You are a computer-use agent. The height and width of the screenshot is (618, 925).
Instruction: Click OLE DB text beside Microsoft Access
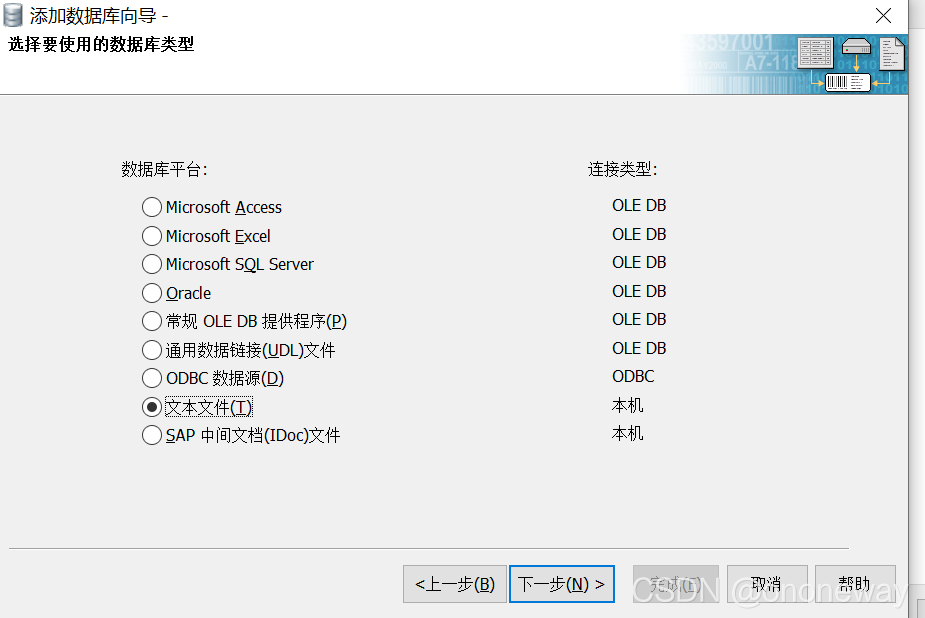(x=639, y=205)
